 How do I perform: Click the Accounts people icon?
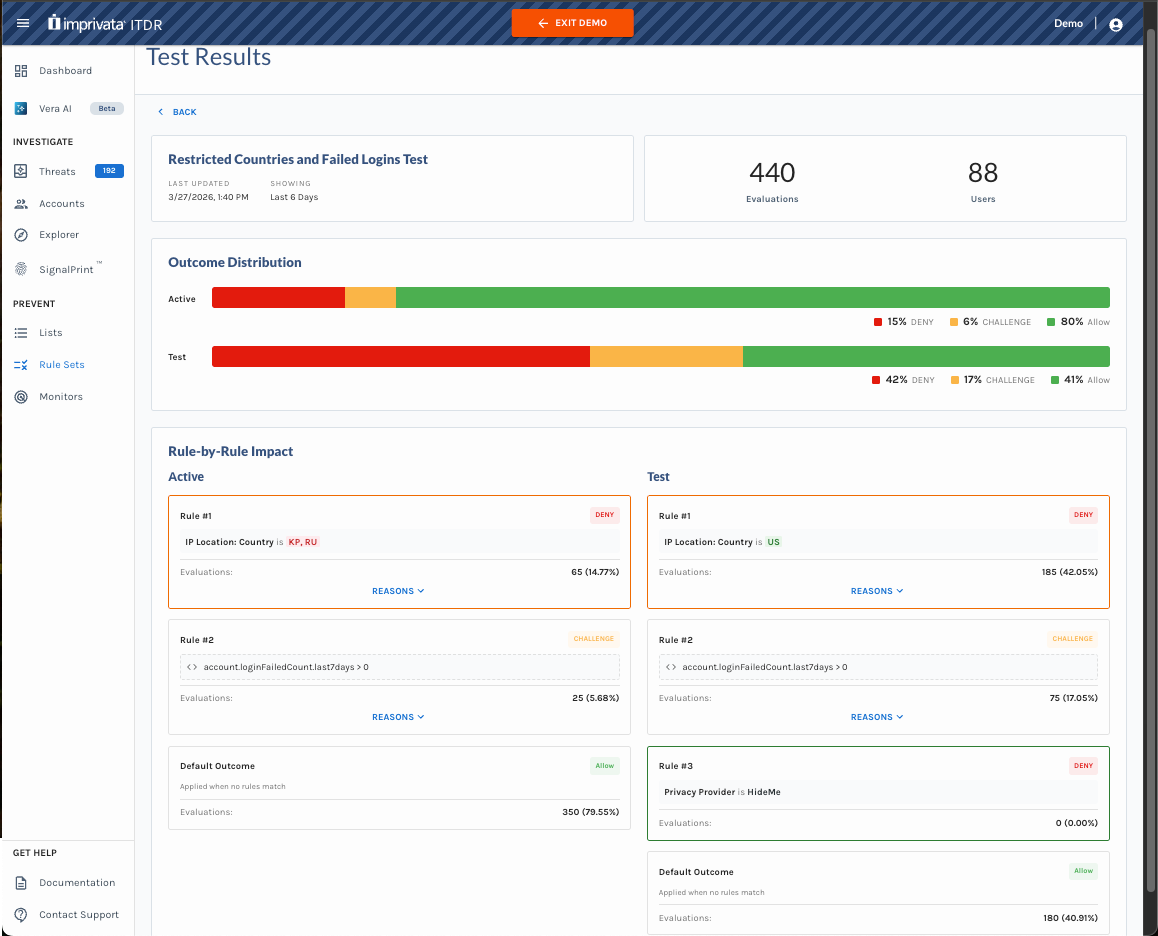21,204
